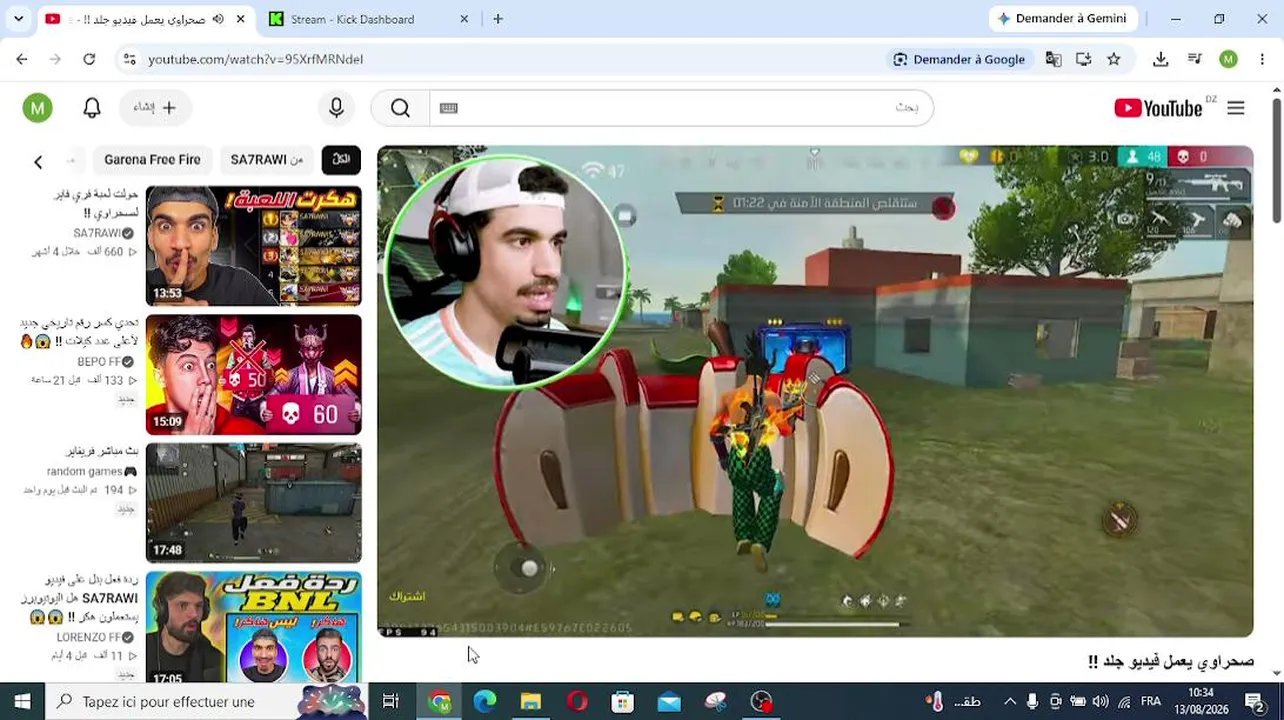Show hidden system tray icons
This screenshot has width=1284, height=720.
1010,701
